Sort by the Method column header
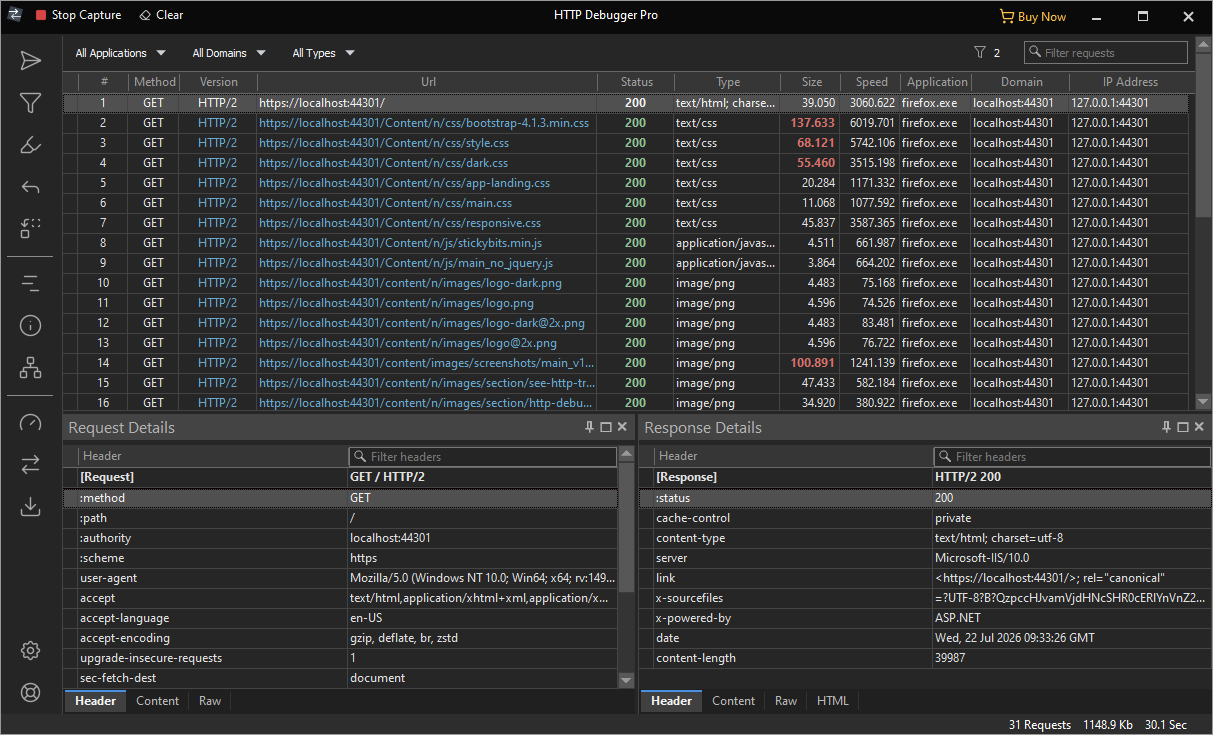 (x=154, y=82)
